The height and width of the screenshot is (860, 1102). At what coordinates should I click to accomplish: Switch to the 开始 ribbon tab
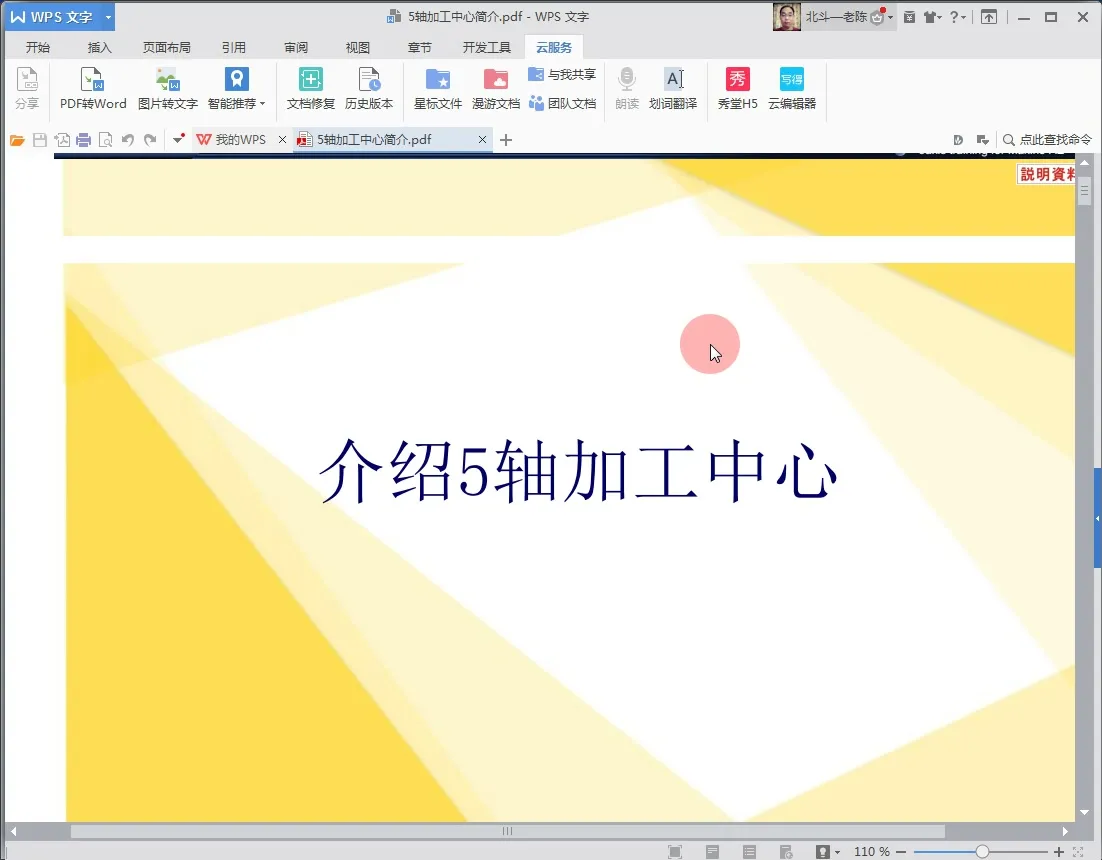coord(38,46)
